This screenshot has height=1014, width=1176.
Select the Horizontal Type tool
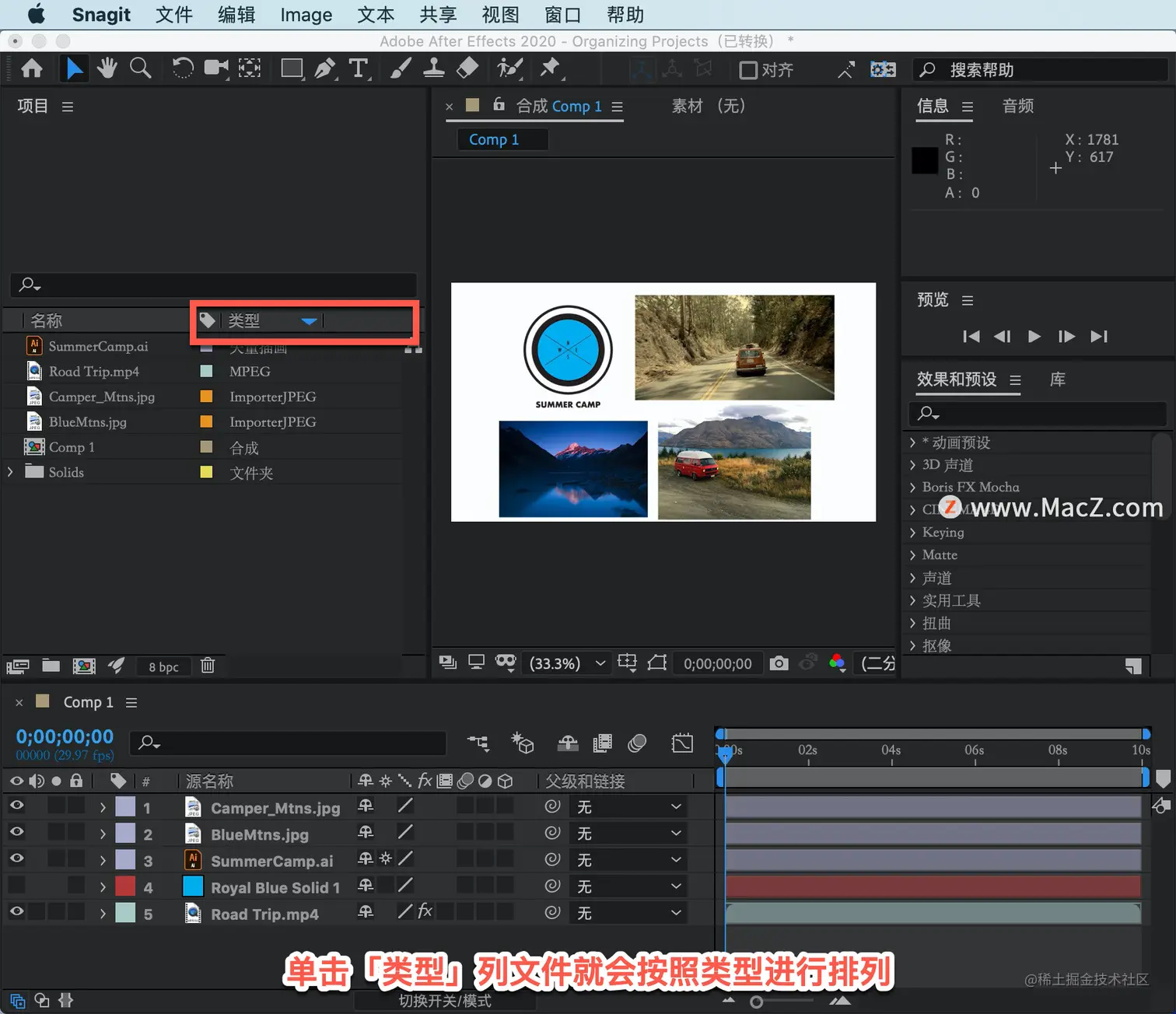click(358, 69)
